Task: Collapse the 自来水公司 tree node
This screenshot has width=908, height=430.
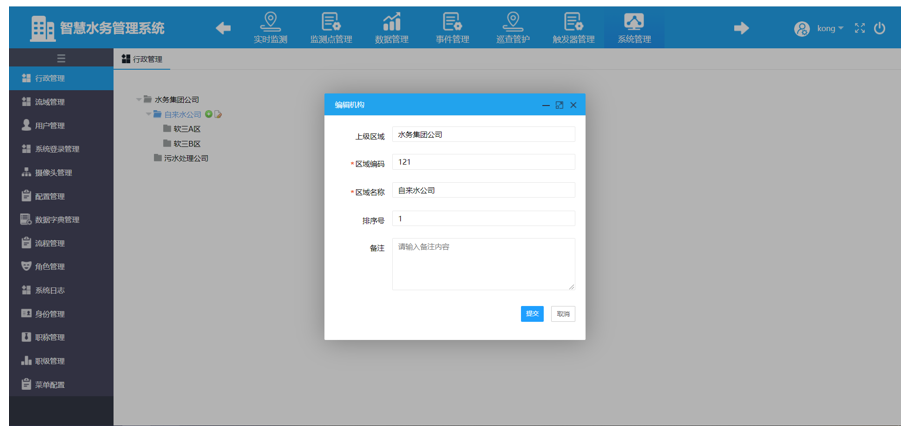Action: (x=148, y=114)
